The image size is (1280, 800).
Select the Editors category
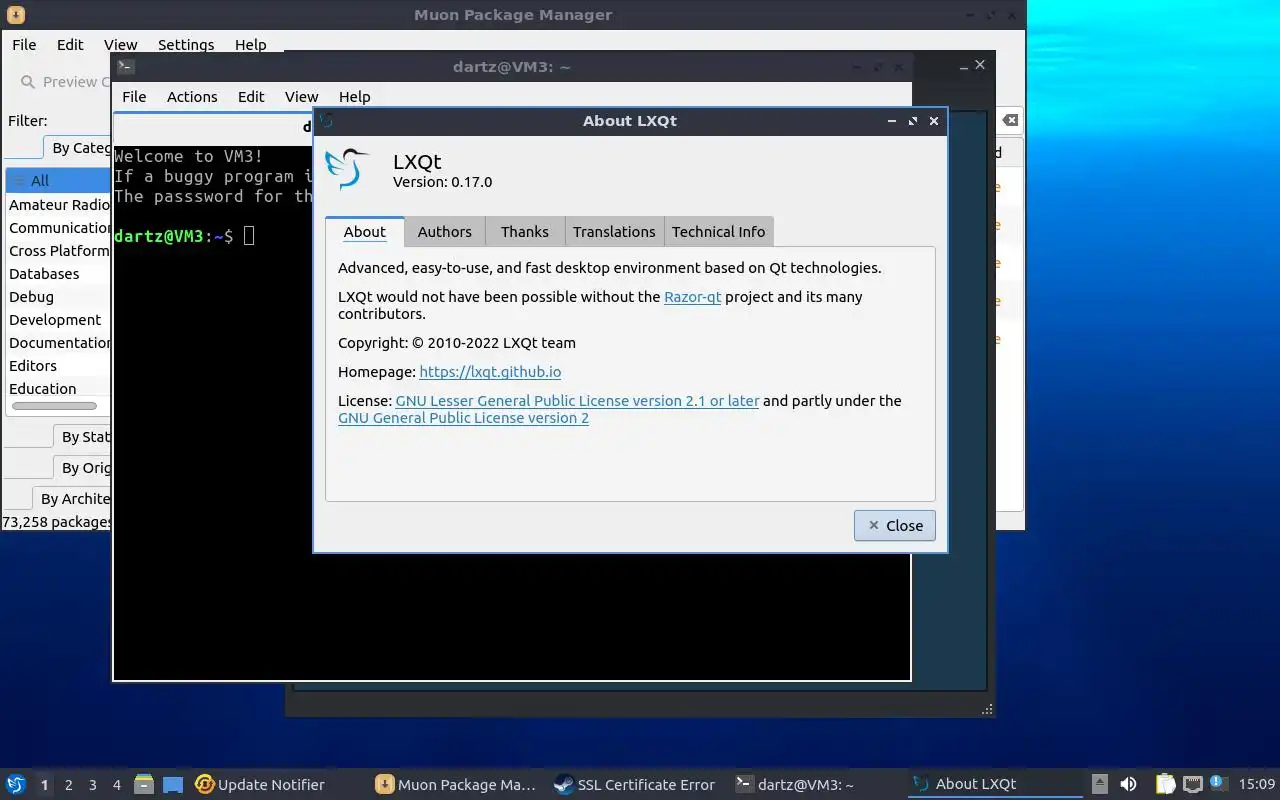coord(59,365)
